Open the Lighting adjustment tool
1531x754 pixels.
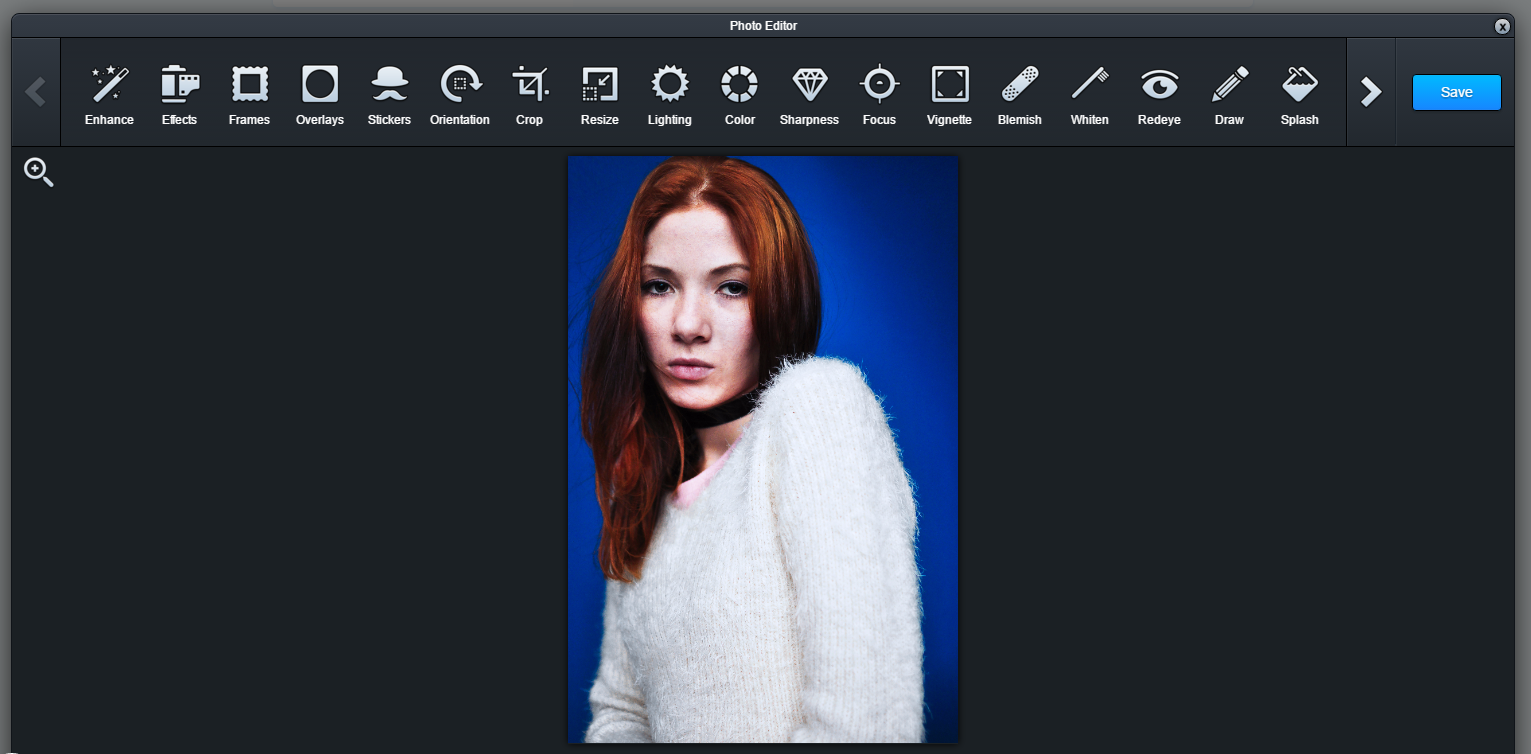[x=669, y=94]
